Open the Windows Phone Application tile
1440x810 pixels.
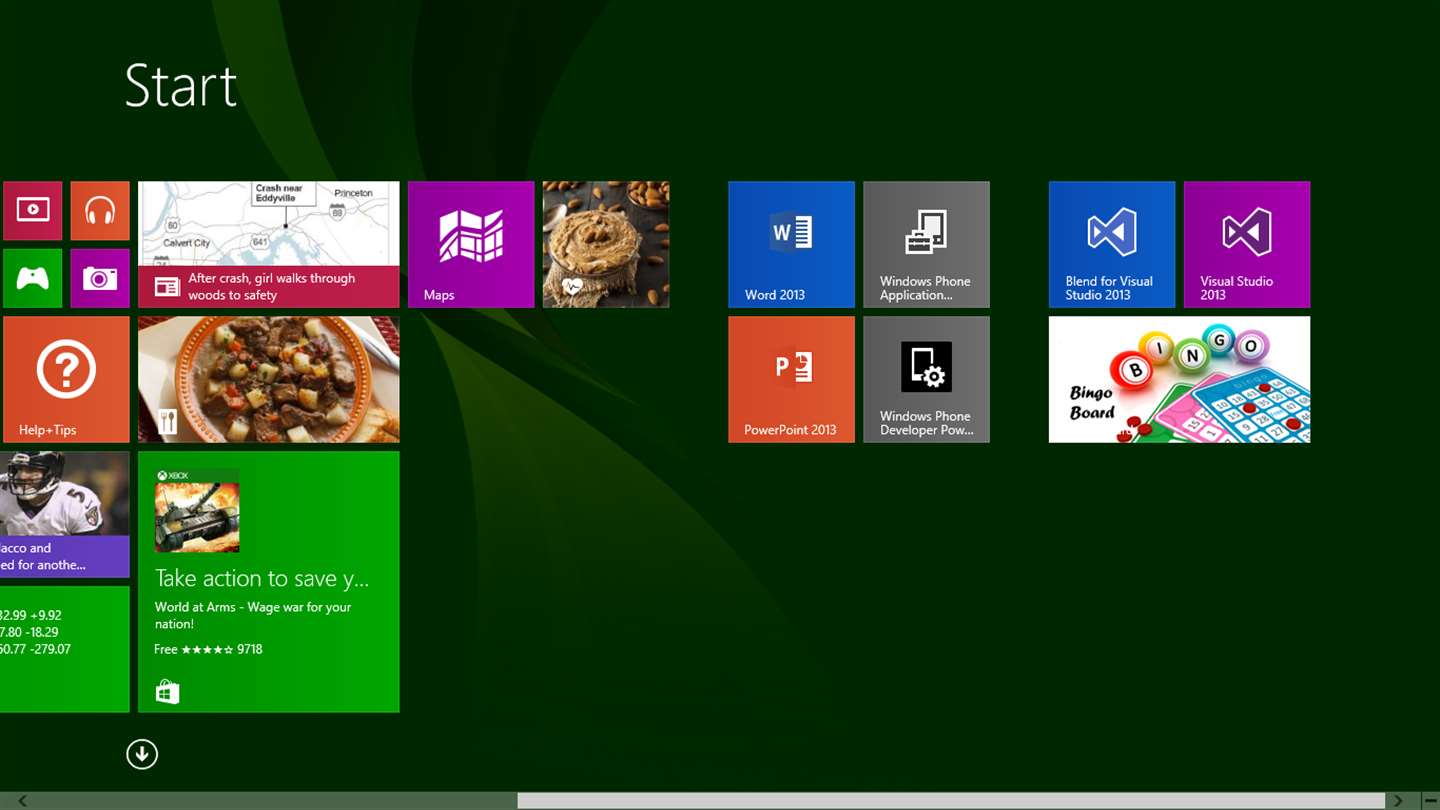pyautogui.click(x=926, y=244)
